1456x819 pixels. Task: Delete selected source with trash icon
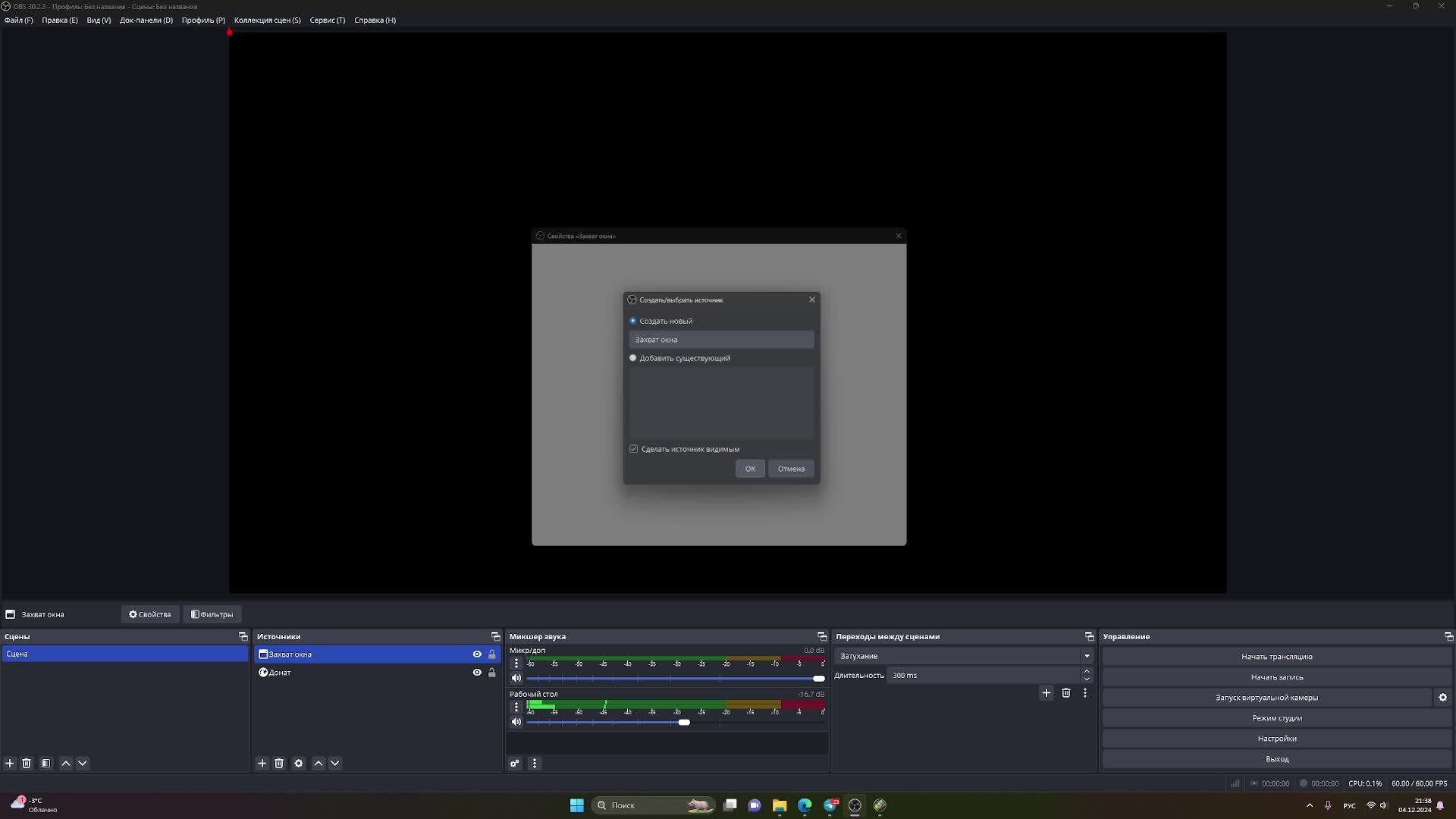click(x=279, y=764)
